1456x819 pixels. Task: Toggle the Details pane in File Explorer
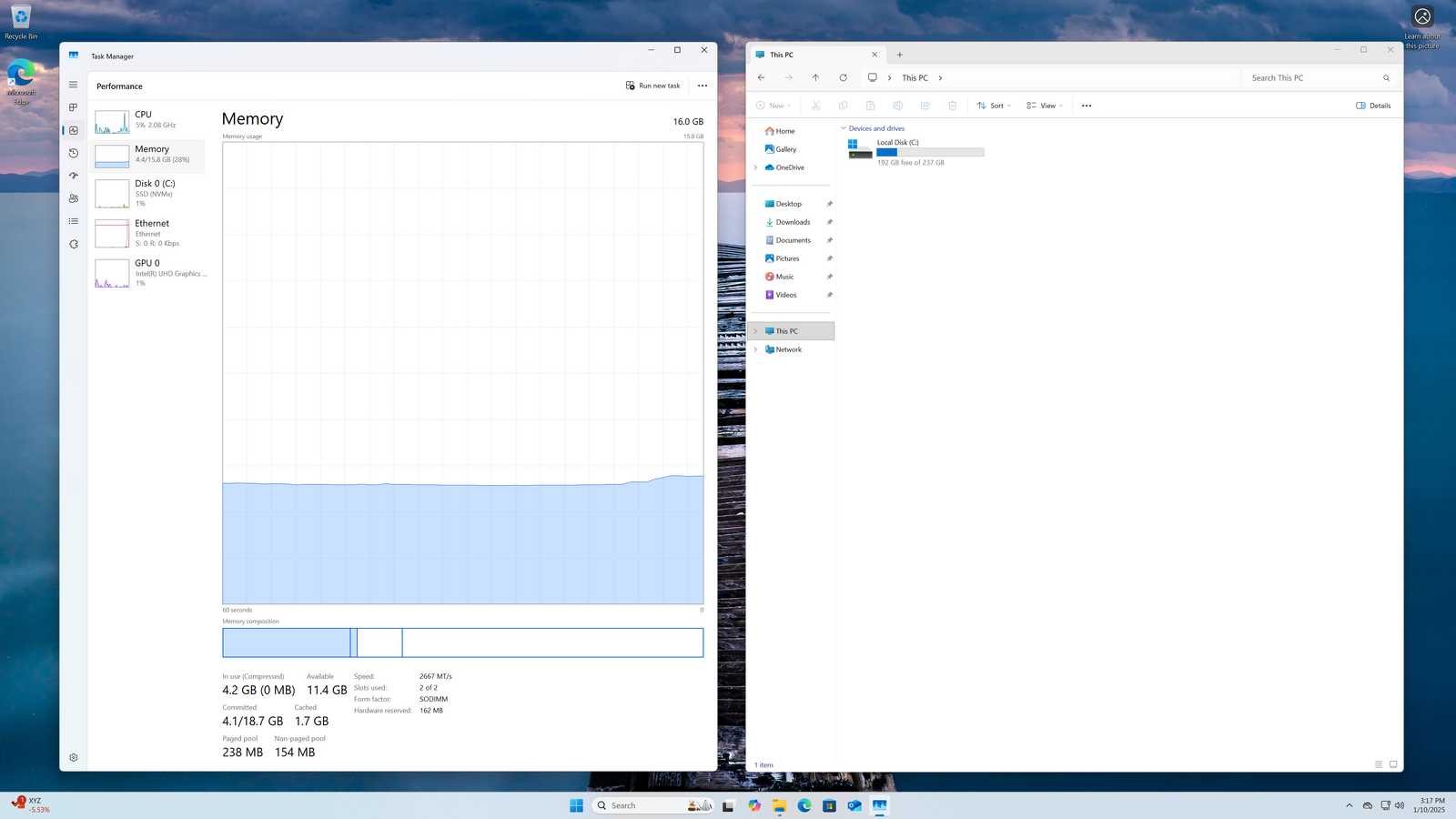(1373, 106)
